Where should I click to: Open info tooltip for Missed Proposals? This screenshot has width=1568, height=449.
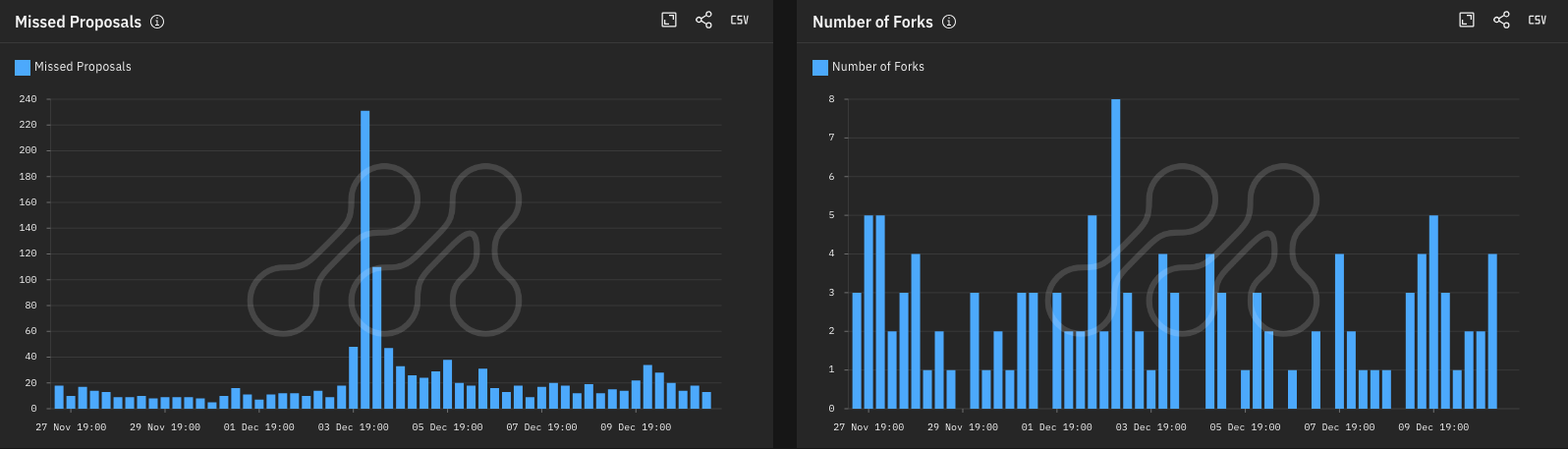157,22
